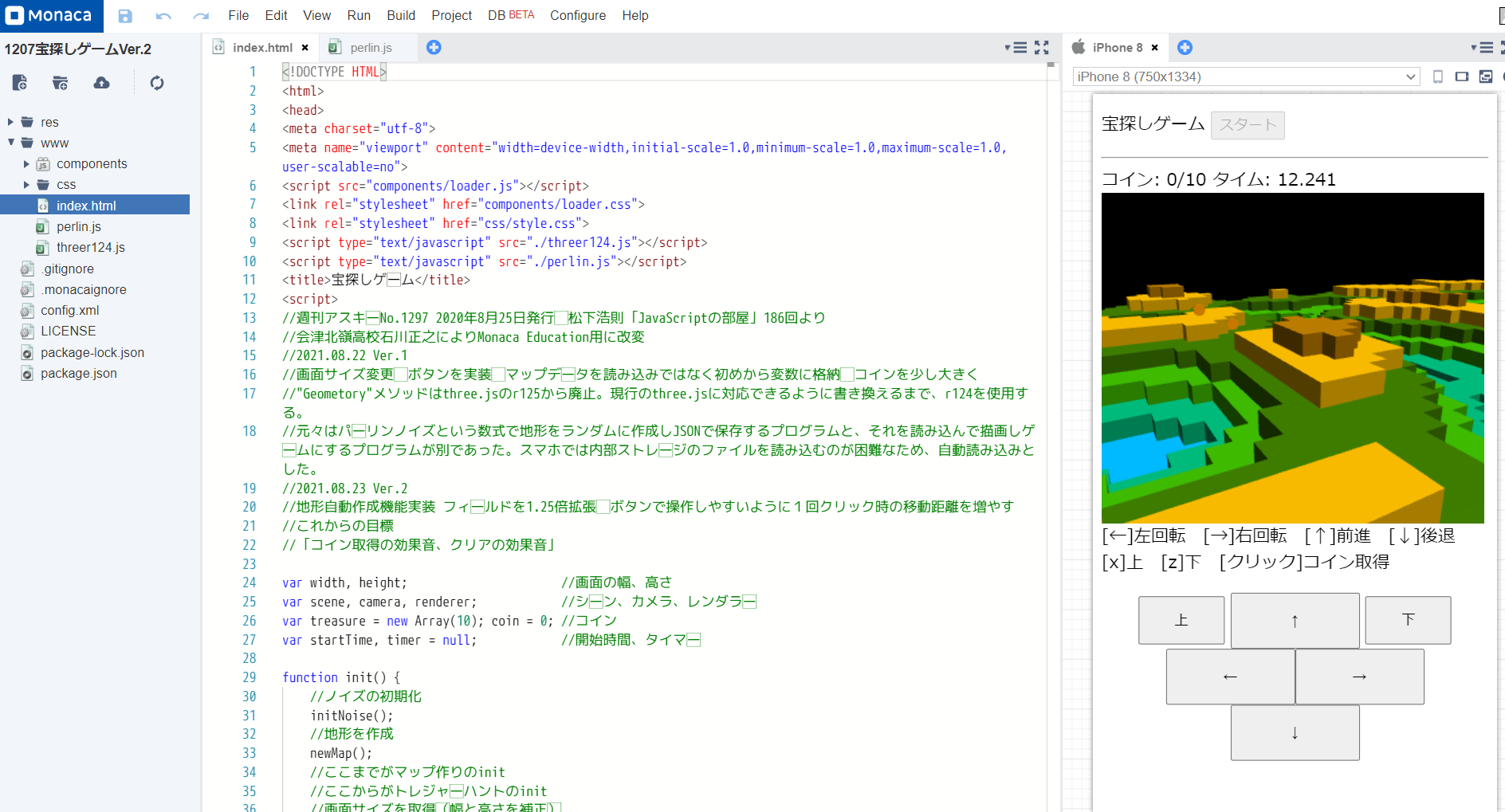Open .monacaignore in the file tree
Screen dimensions: 1505x812
click(84, 289)
